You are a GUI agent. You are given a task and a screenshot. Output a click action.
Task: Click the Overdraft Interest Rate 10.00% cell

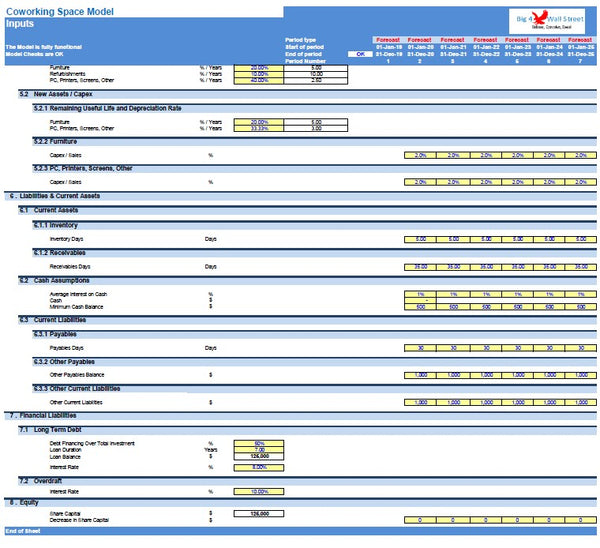(x=259, y=492)
